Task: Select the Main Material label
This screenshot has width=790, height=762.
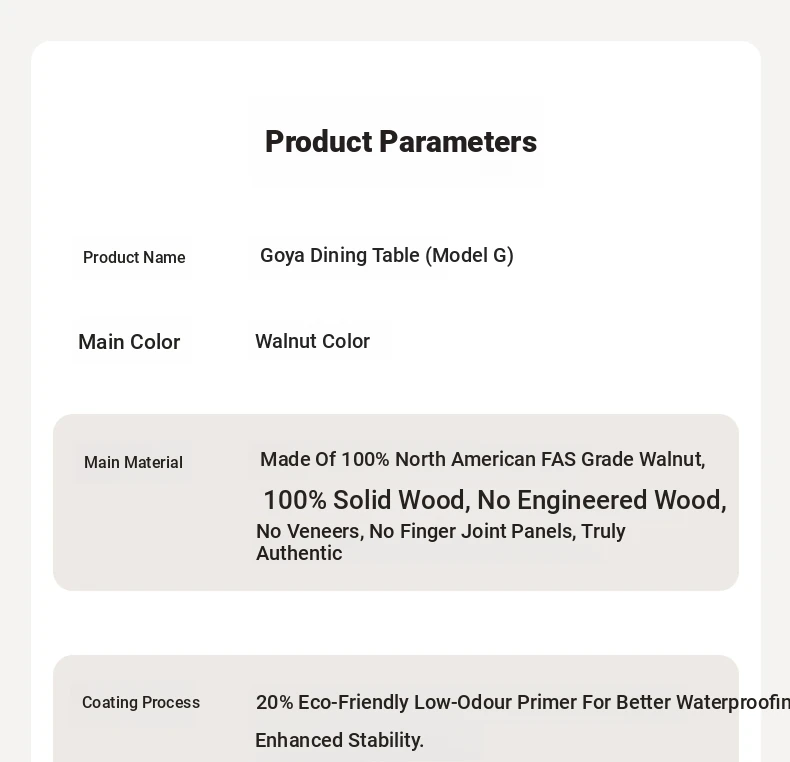Action: (x=133, y=462)
